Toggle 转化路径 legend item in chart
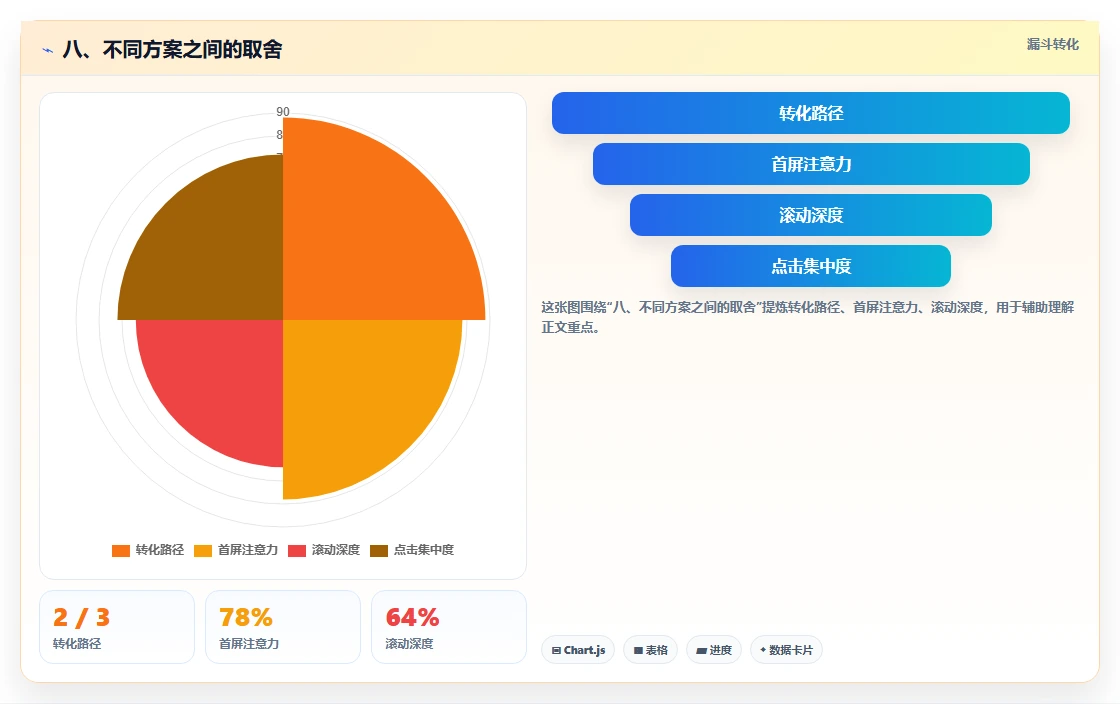Image resolution: width=1120 pixels, height=704 pixels. click(x=148, y=550)
